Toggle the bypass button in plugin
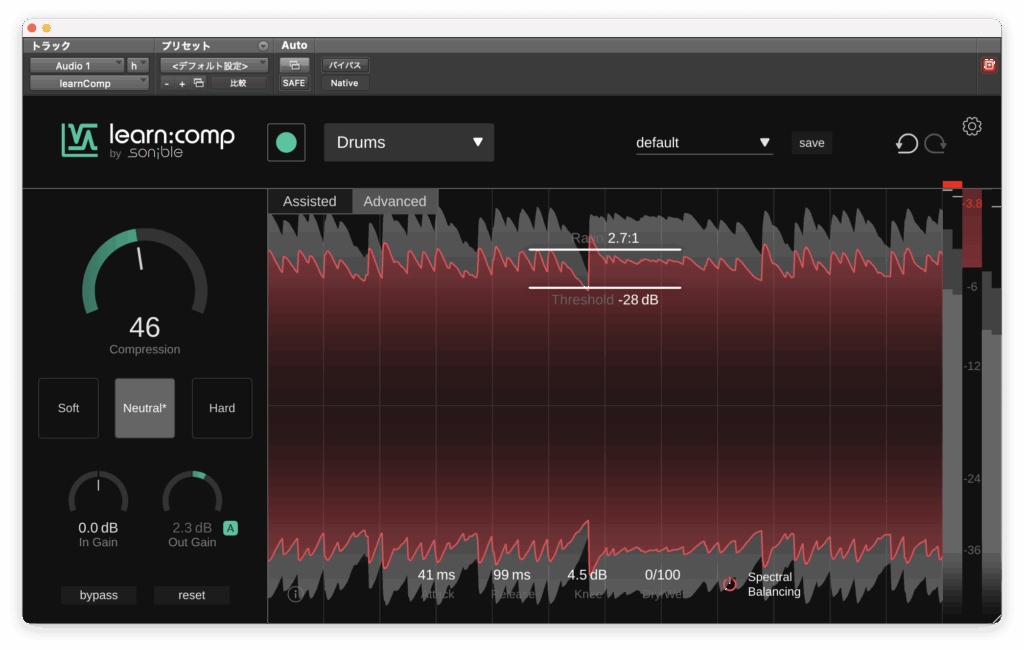The image size is (1024, 650). [x=99, y=595]
